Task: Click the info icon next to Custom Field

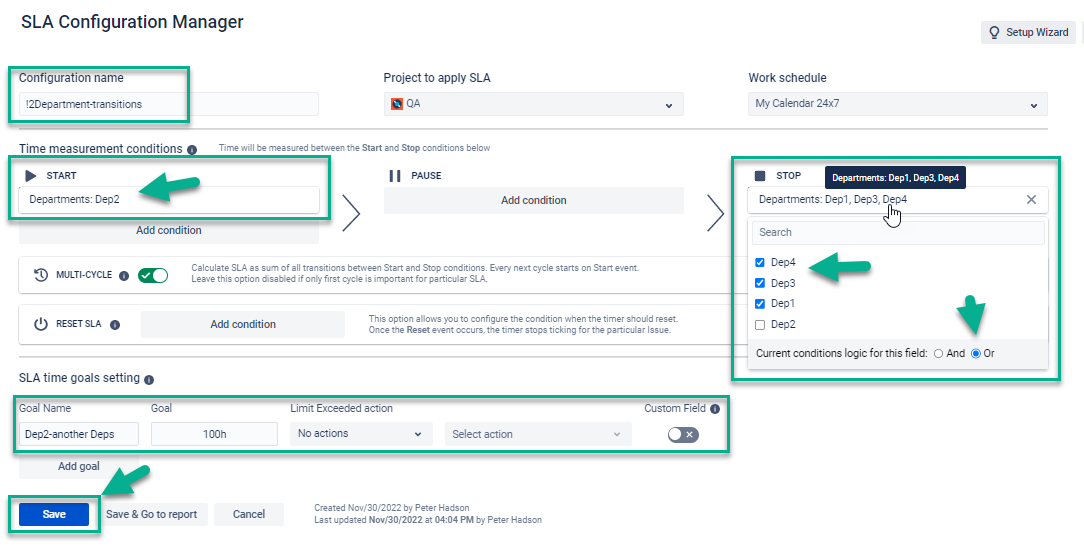Action: tap(715, 409)
